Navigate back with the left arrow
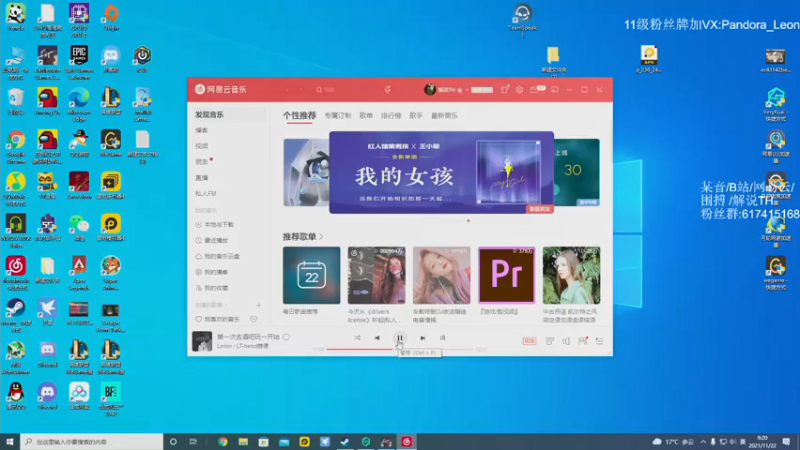Screen dimensions: 800x450 tap(287, 89)
